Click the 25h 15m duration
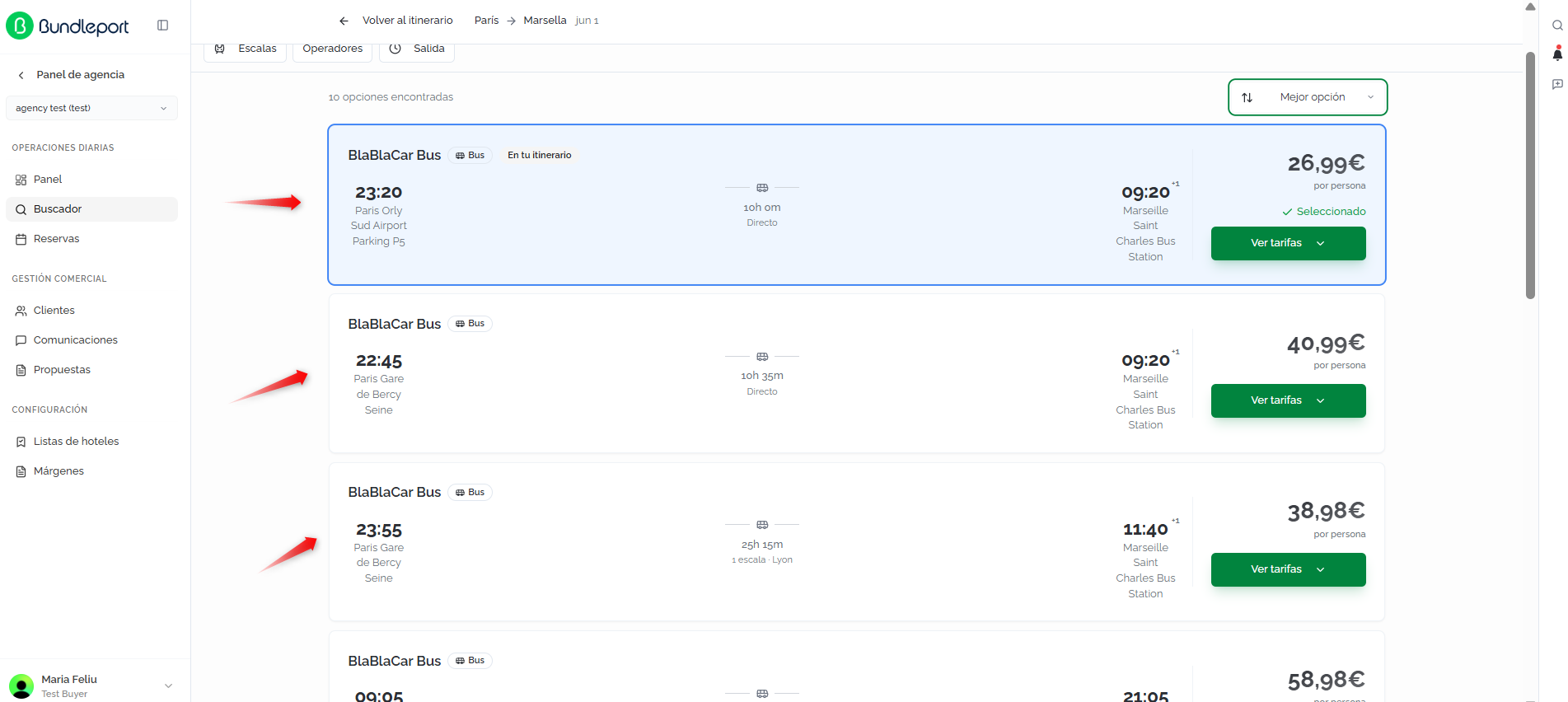1568x702 pixels. 762,545
